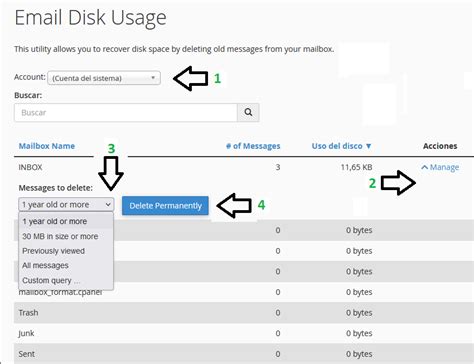Image resolution: width=474 pixels, height=364 pixels.
Task: Sort by Mailbox Name column
Action: point(47,146)
